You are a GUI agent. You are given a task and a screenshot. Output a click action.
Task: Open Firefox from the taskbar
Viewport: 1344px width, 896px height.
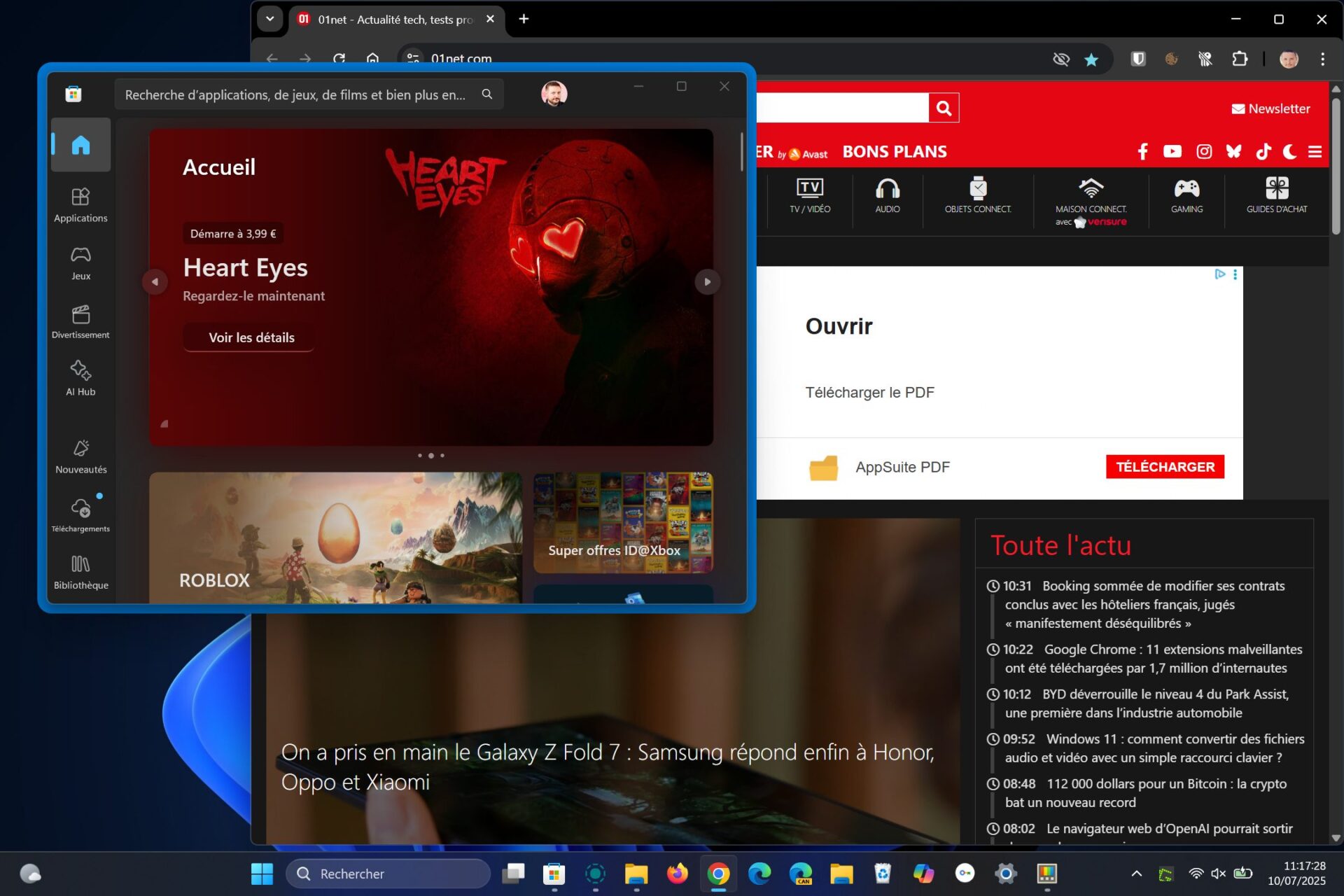(x=677, y=874)
